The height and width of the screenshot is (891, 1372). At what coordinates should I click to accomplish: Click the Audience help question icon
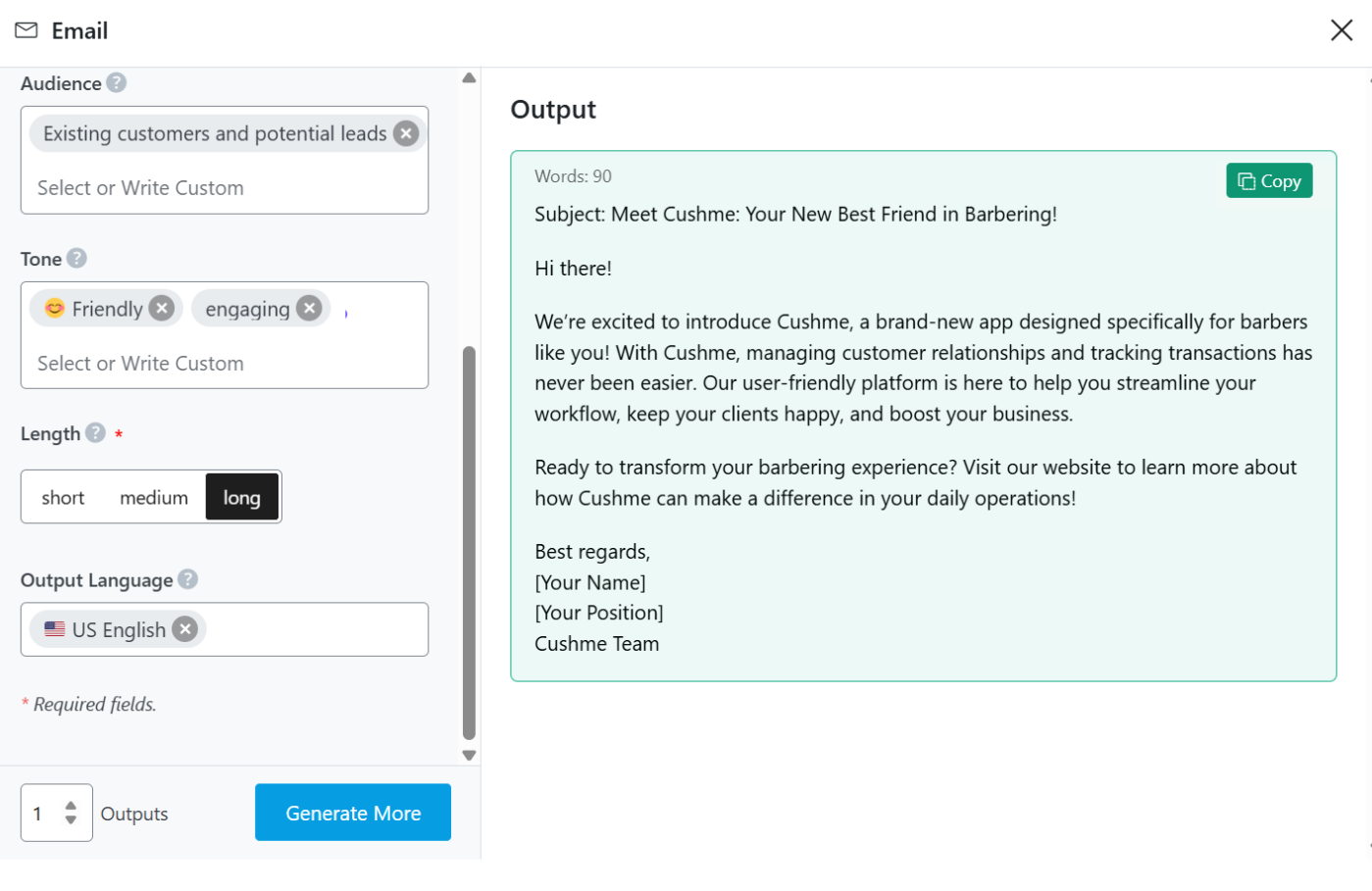coord(117,83)
